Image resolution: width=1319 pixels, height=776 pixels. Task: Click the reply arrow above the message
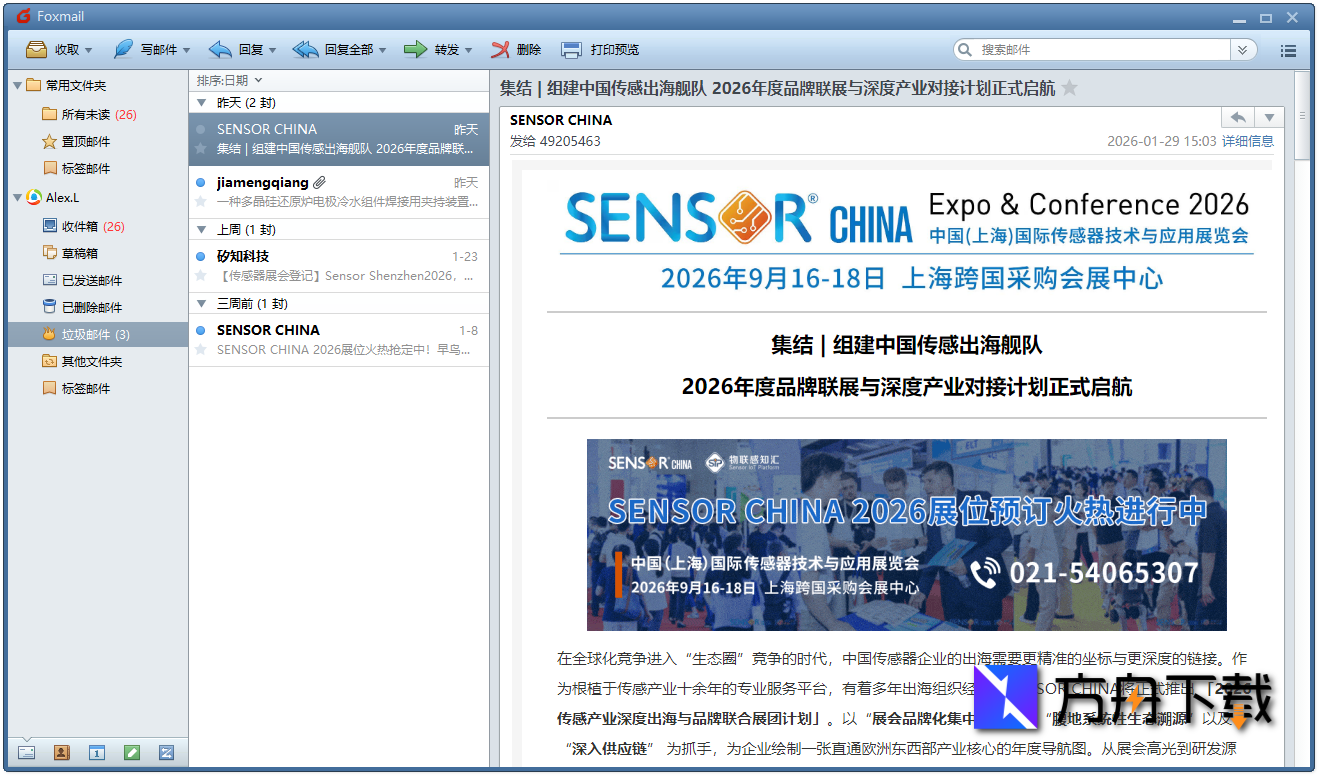(1236, 116)
